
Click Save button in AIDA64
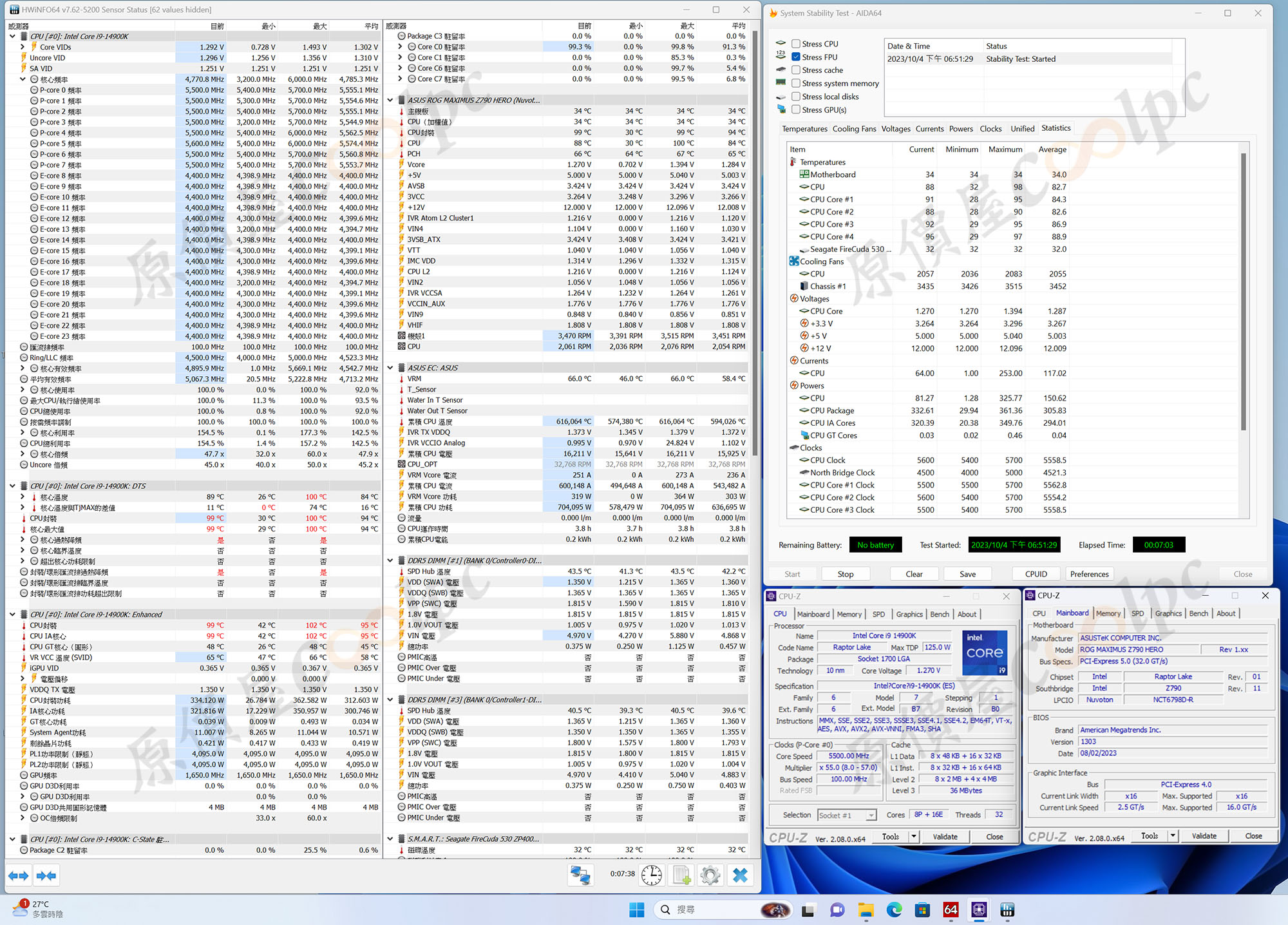coord(967,574)
